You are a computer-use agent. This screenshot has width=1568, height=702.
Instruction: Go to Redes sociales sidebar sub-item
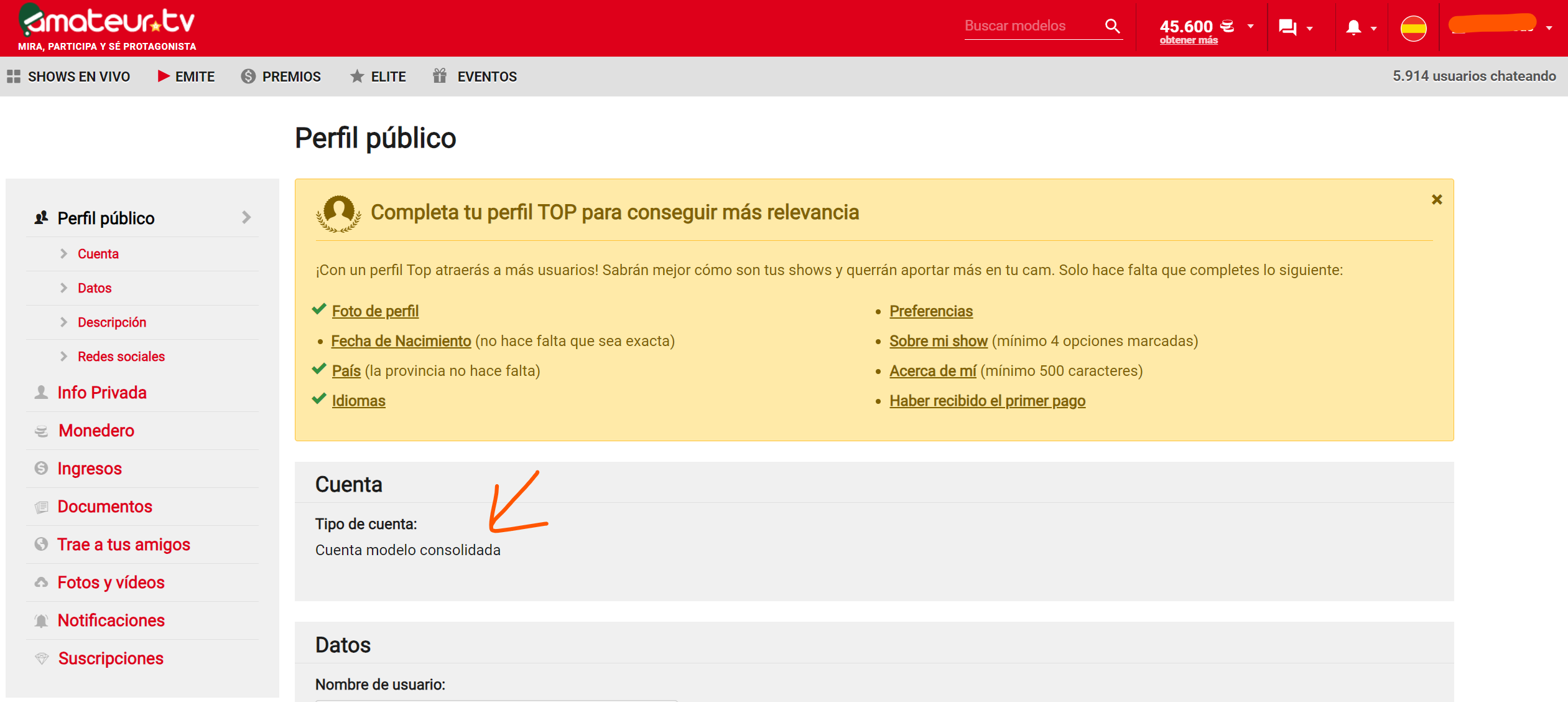coord(121,357)
